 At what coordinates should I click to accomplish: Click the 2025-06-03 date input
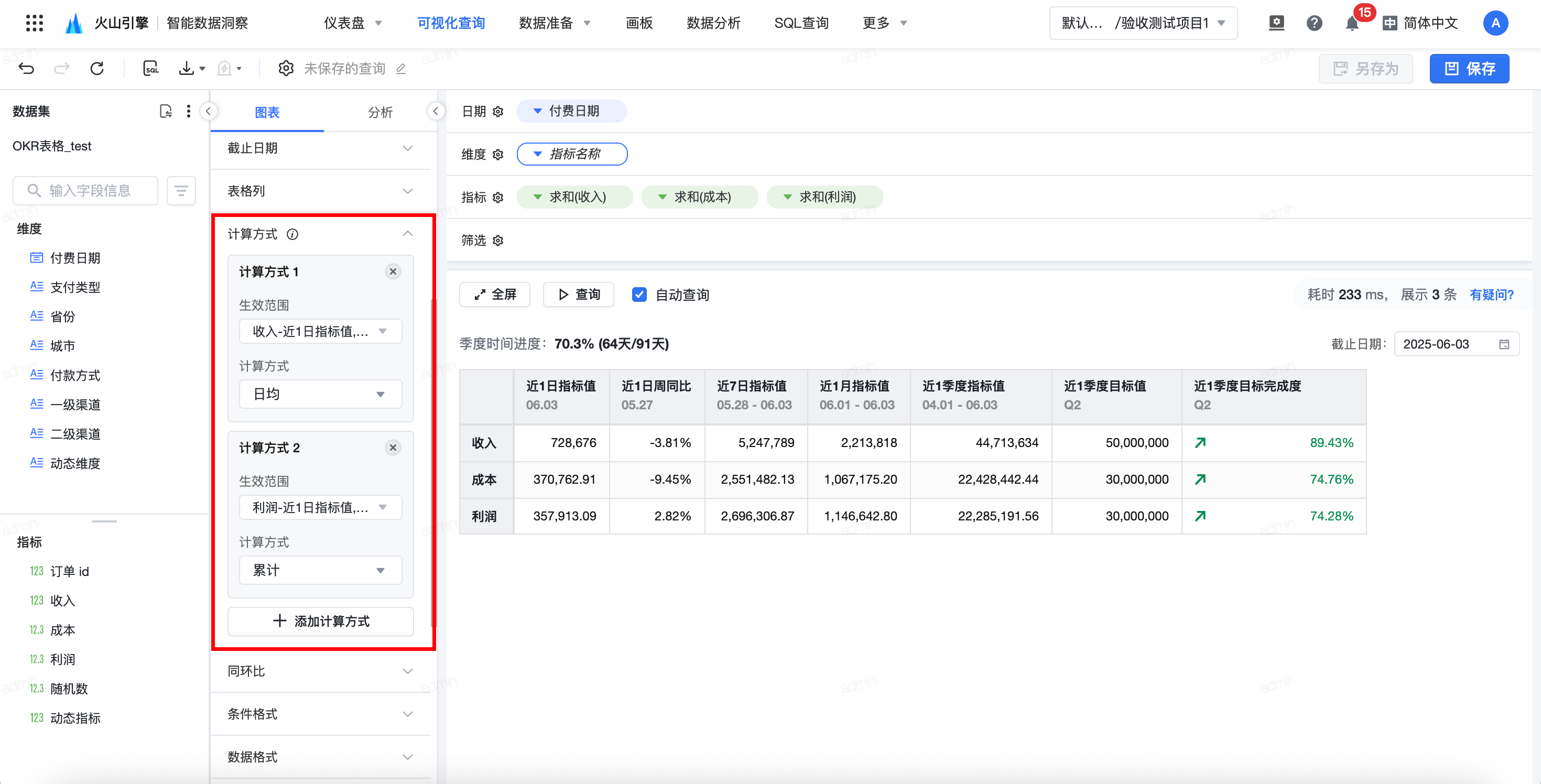(x=1456, y=344)
